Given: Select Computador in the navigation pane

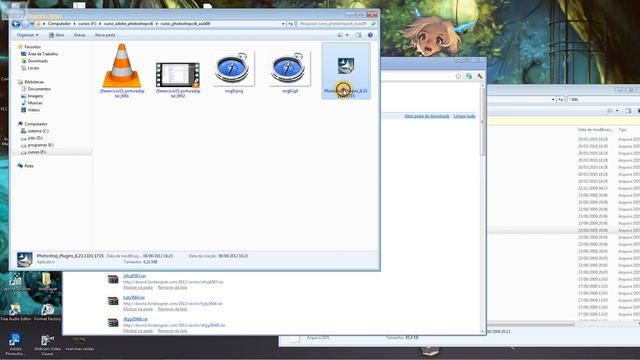Looking at the screenshot, I should point(33,124).
